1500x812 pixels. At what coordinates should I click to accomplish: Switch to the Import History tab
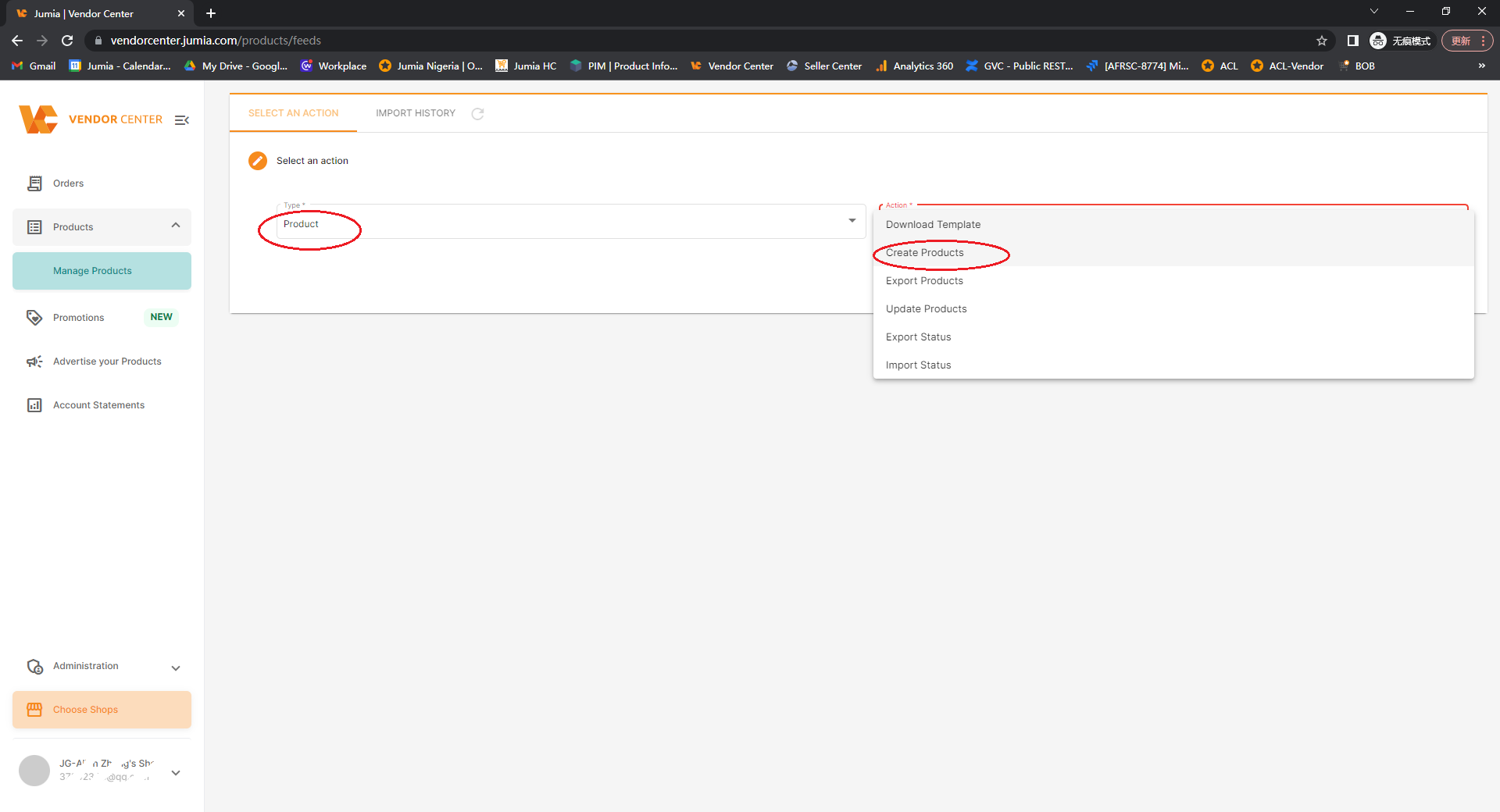415,112
